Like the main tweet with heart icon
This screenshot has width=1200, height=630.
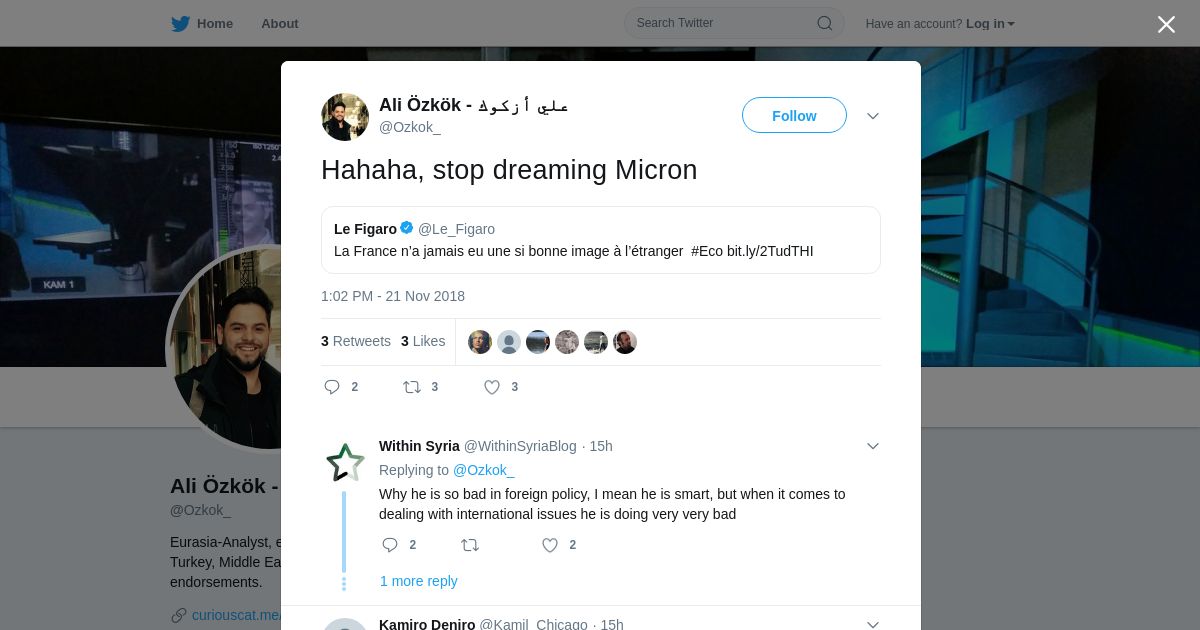pos(492,387)
